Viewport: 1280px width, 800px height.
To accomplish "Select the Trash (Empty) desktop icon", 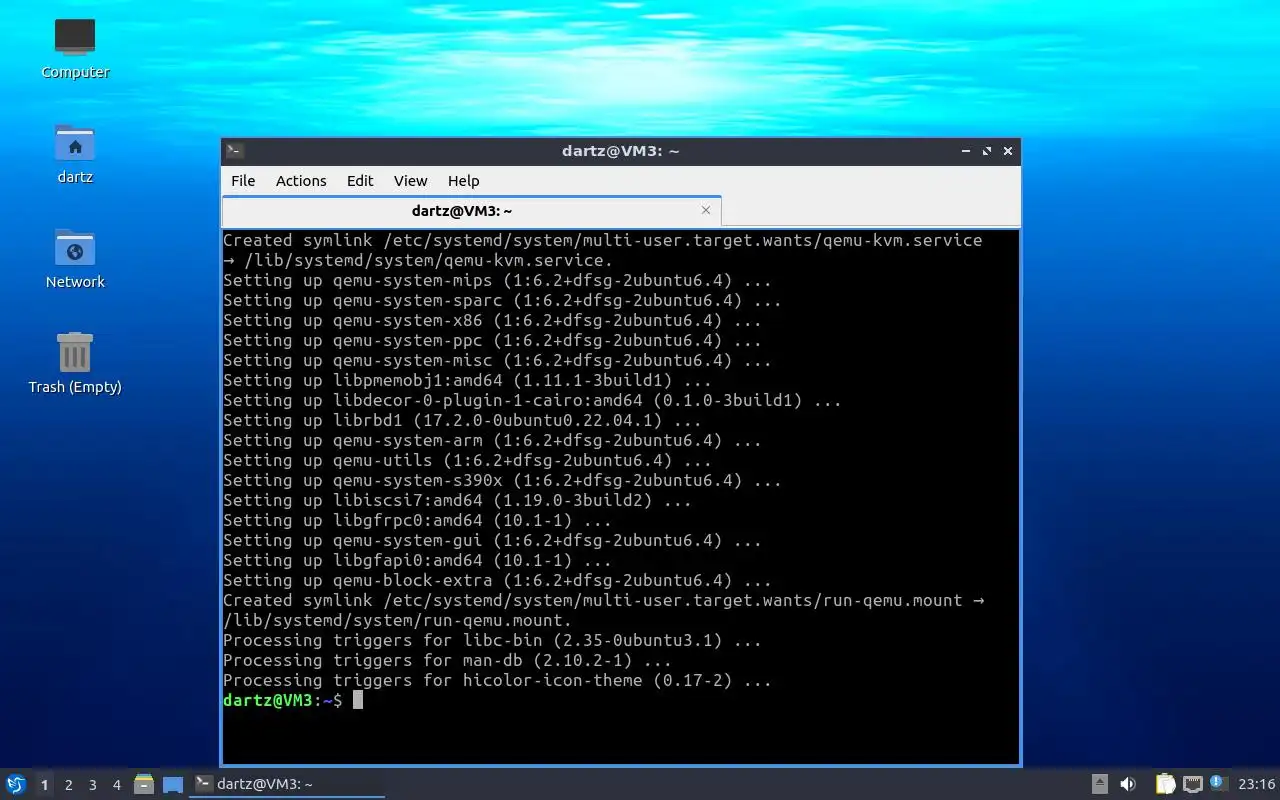I will (75, 363).
